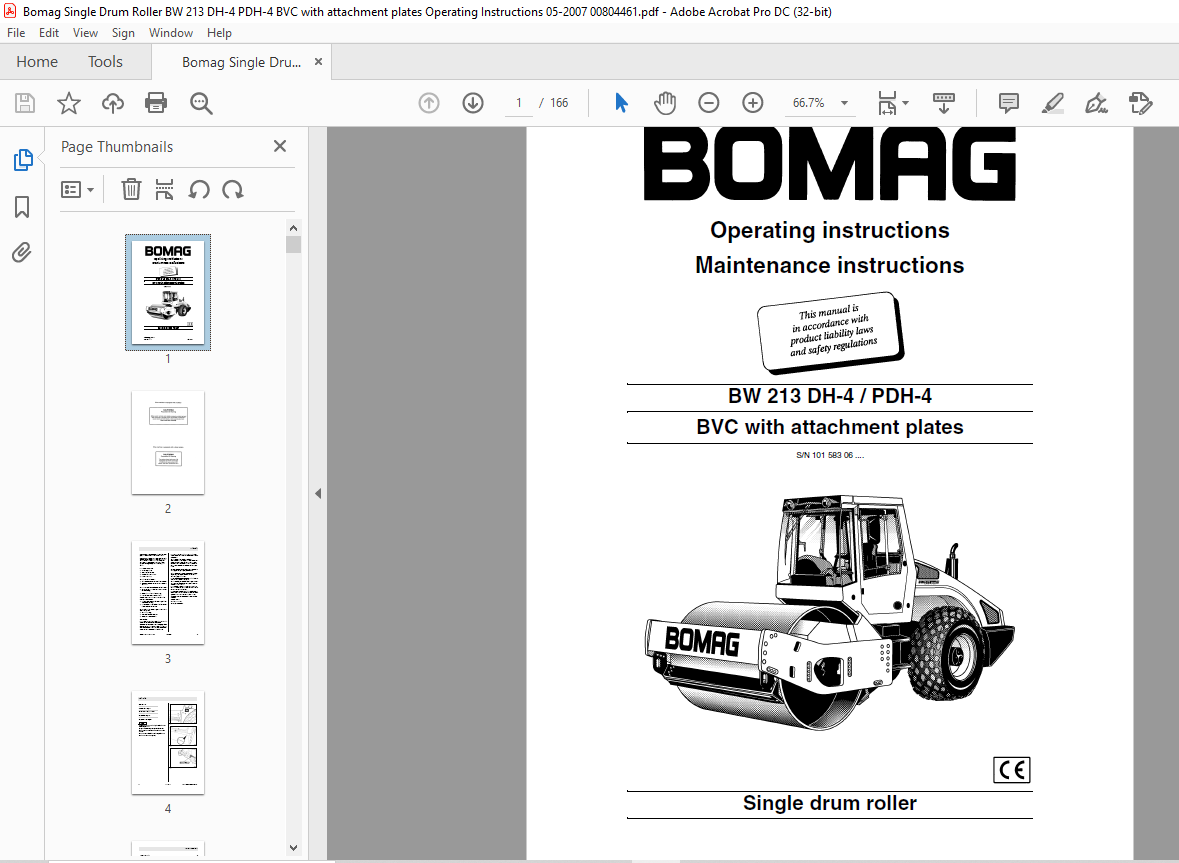Open the Attachments paperclip panel
1179x863 pixels.
[22, 253]
